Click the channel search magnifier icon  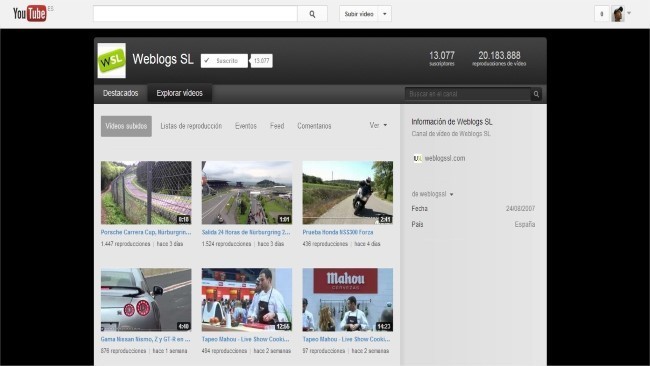coord(536,94)
